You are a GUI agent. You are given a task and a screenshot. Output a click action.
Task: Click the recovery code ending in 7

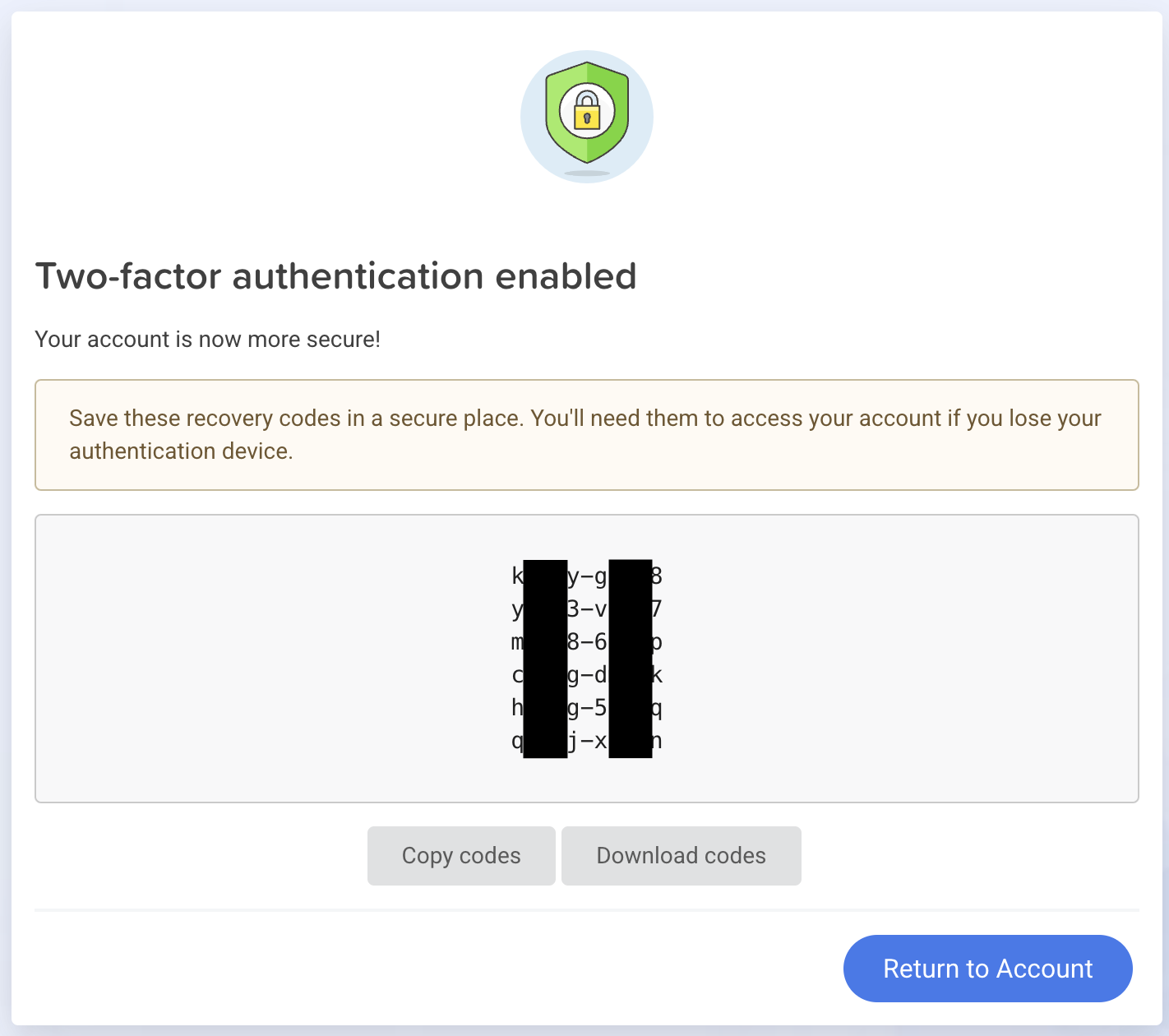[x=587, y=609]
